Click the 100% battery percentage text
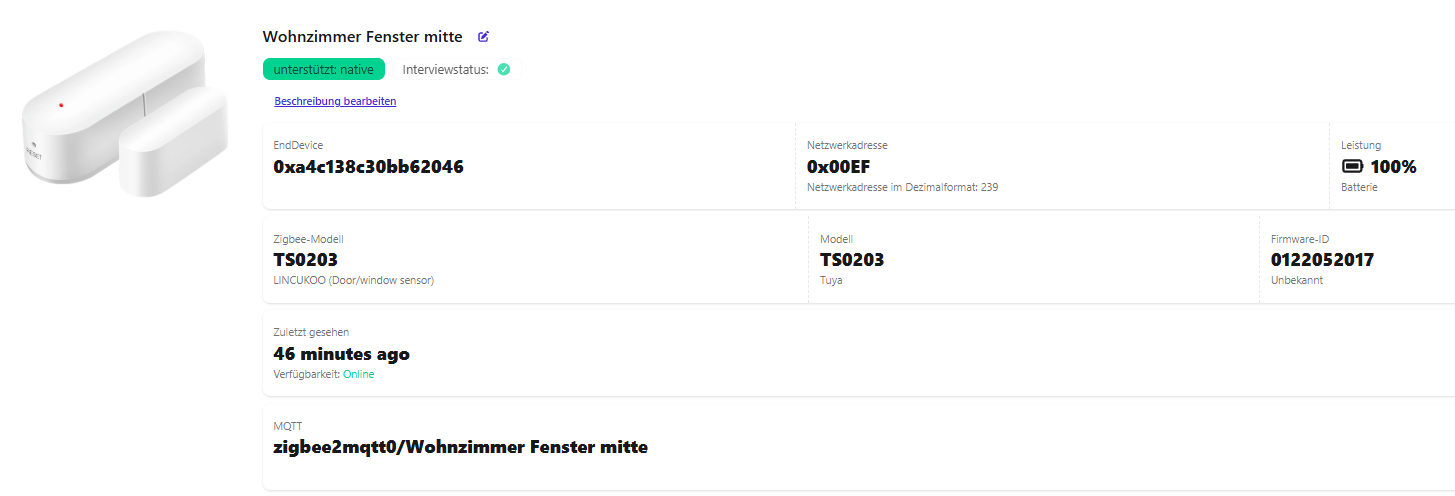Screen dimensions: 1455x496 tap(1393, 167)
